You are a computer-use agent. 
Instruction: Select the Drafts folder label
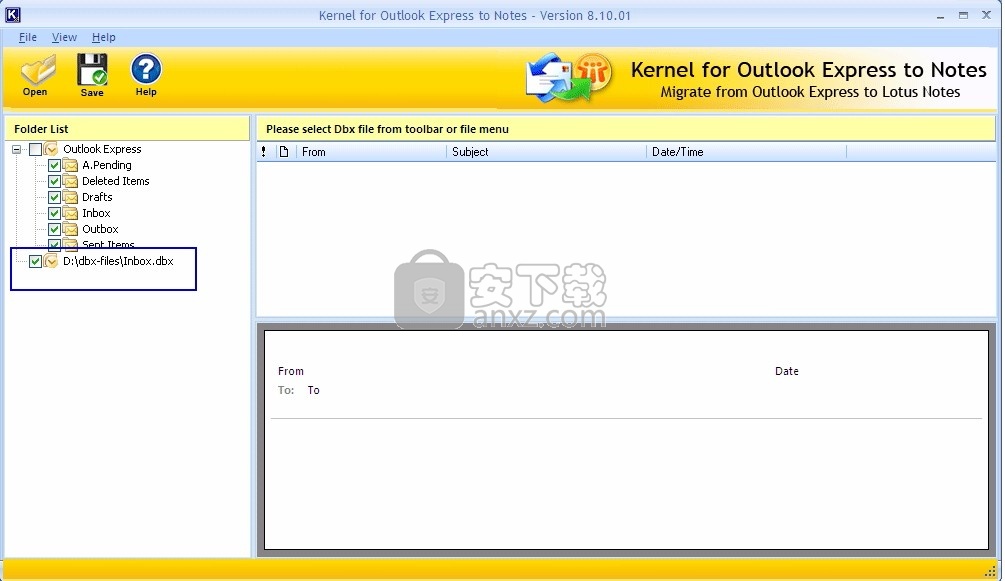[97, 198]
